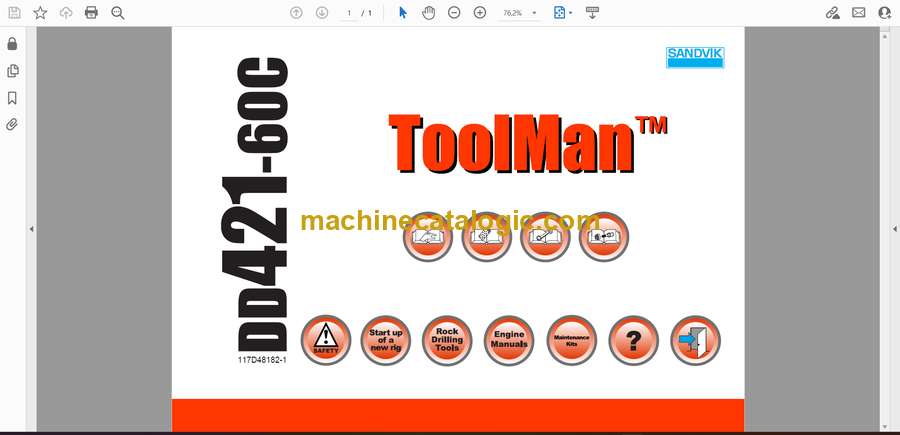The width and height of the screenshot is (900, 435).
Task: Send the file with the envelope icon
Action: click(859, 13)
